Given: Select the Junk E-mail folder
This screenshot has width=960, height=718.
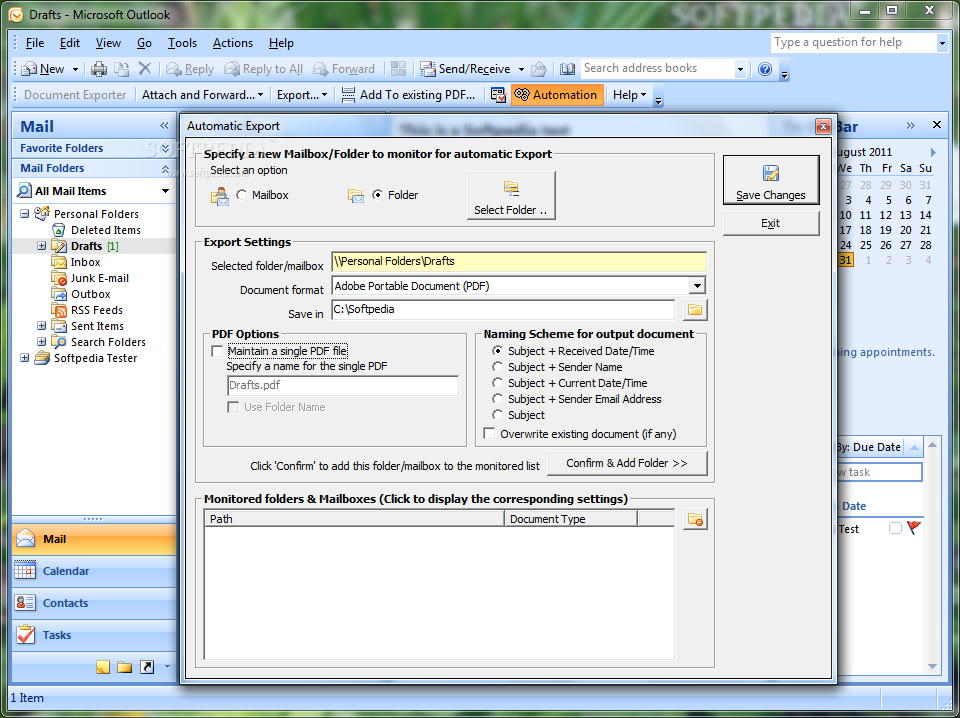Looking at the screenshot, I should (x=100, y=278).
